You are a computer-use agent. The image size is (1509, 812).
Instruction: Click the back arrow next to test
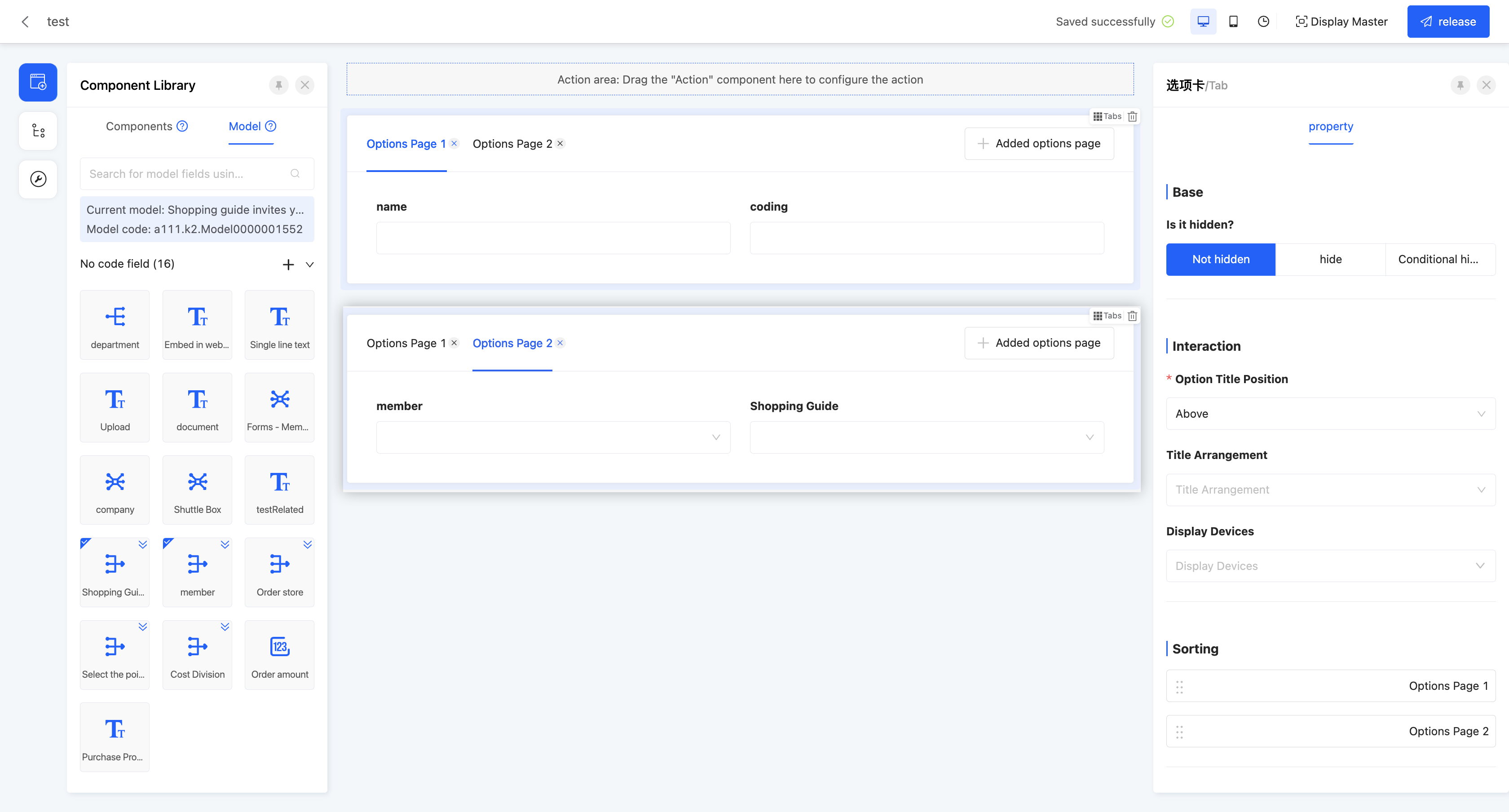click(x=25, y=22)
